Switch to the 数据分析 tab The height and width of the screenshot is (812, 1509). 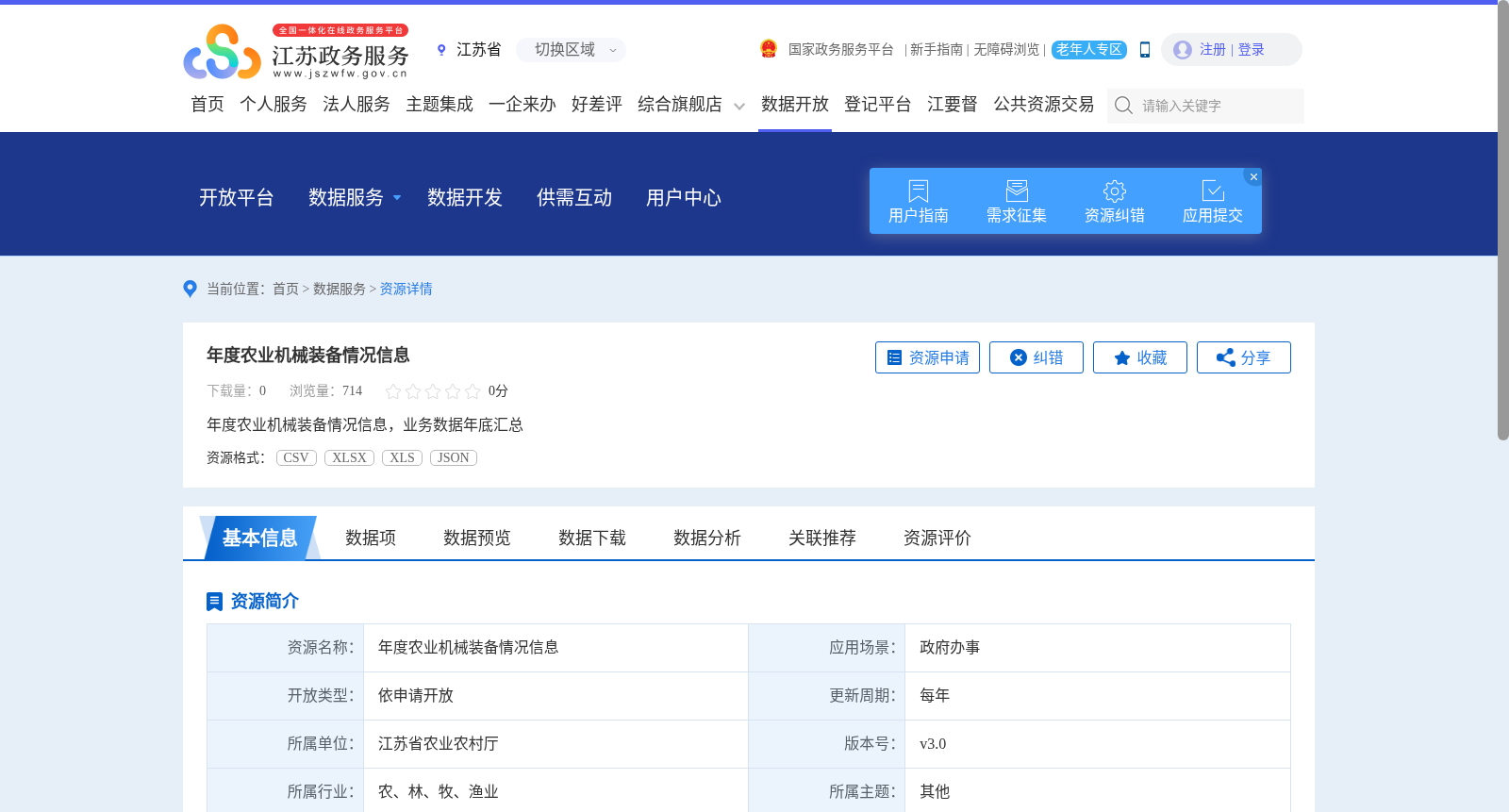point(707,538)
